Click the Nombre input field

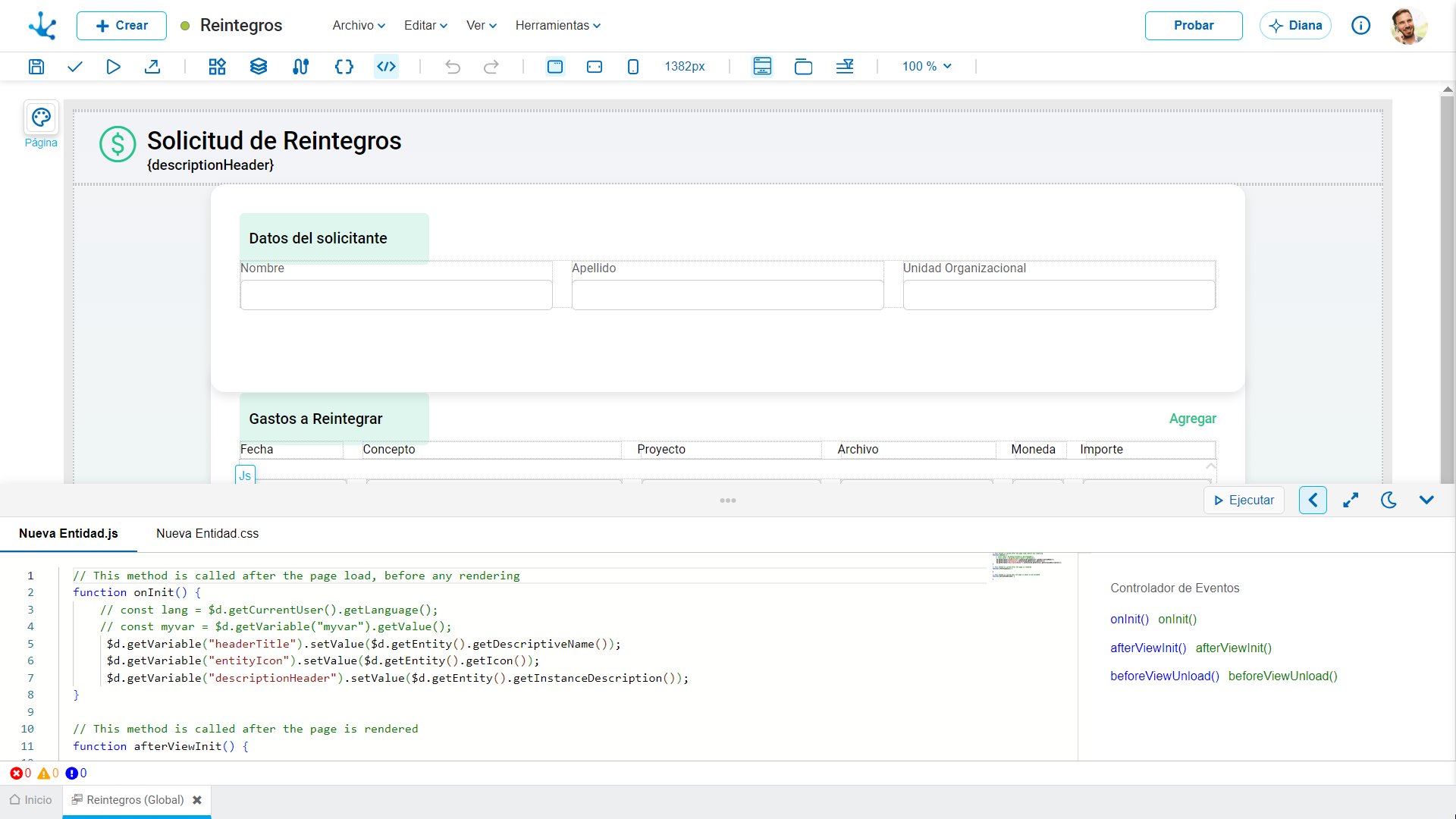click(397, 295)
